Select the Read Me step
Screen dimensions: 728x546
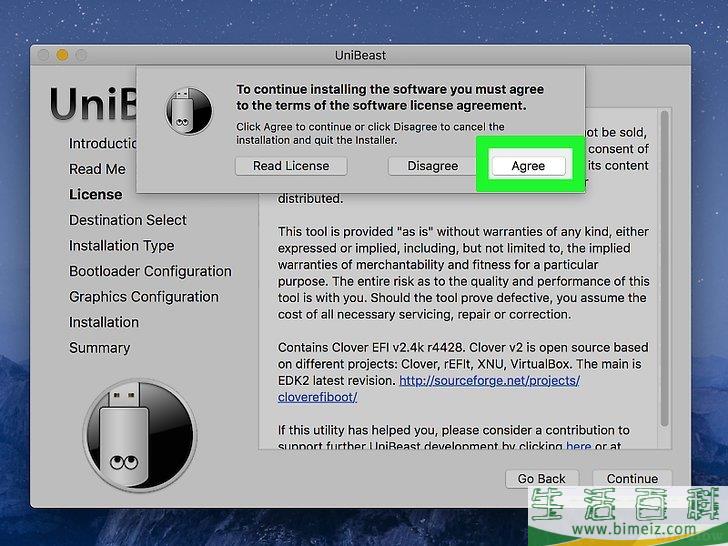pyautogui.click(x=97, y=169)
